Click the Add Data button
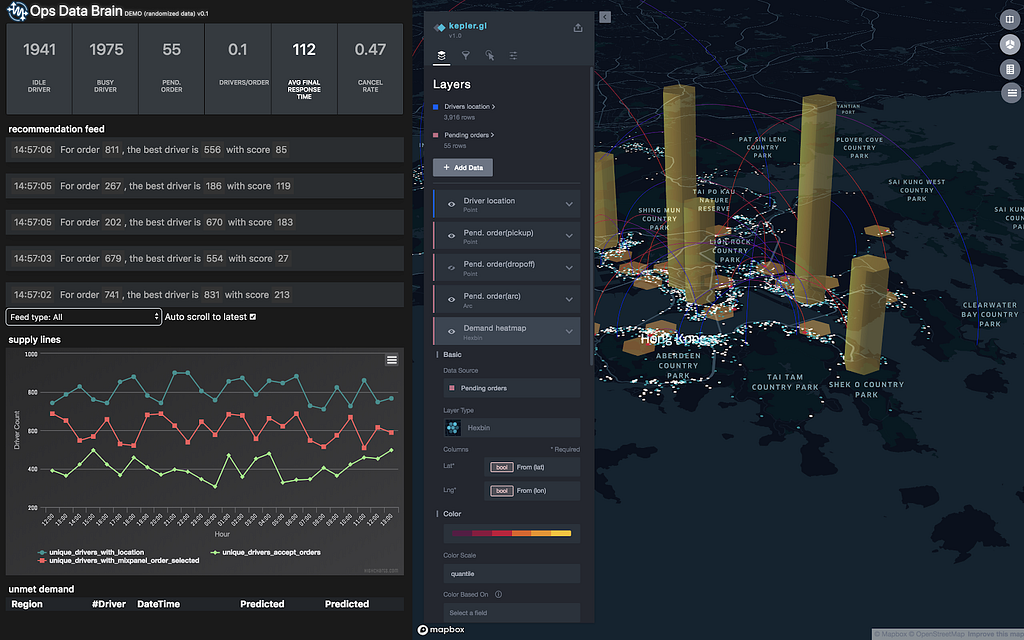Image resolution: width=1024 pixels, height=640 pixels. click(463, 167)
